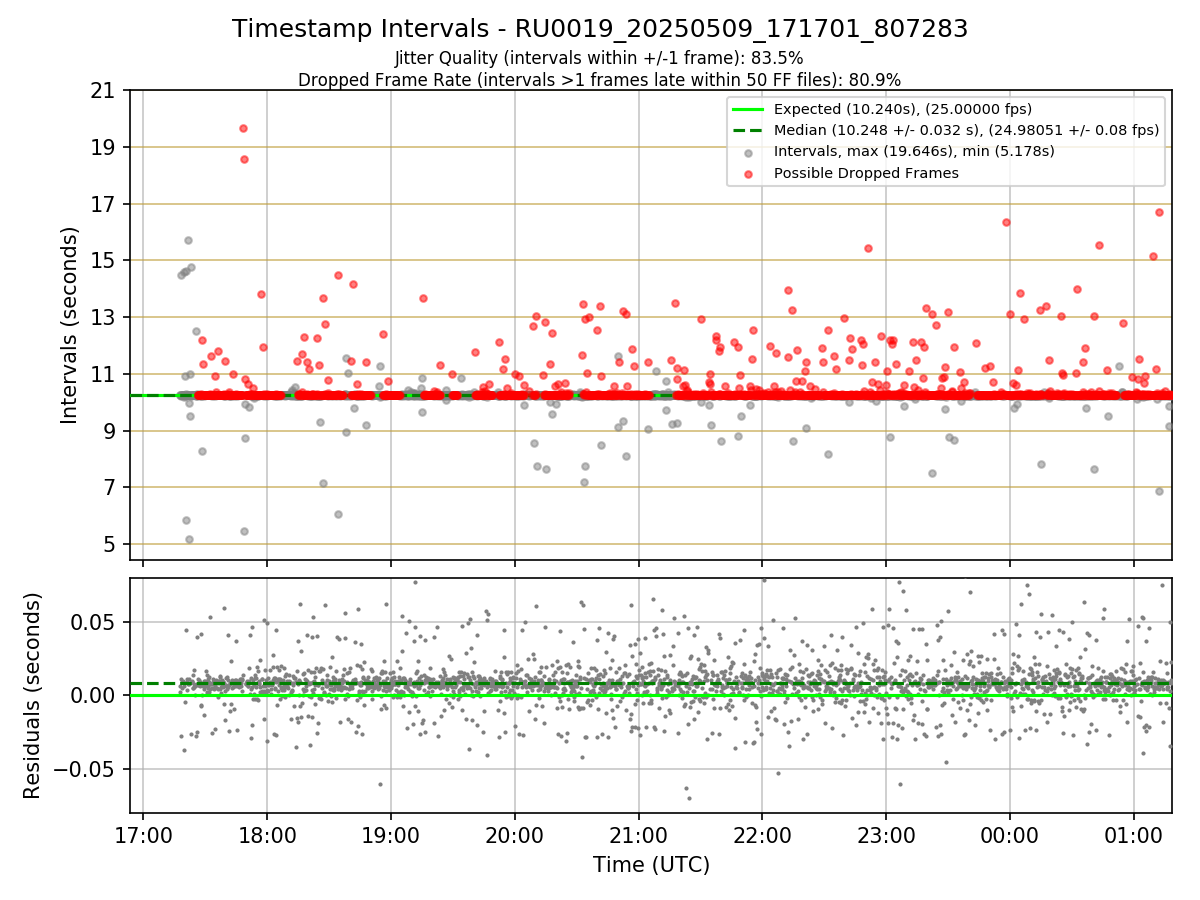Click y-axis tick label '9'
1200x900 pixels.
point(110,431)
